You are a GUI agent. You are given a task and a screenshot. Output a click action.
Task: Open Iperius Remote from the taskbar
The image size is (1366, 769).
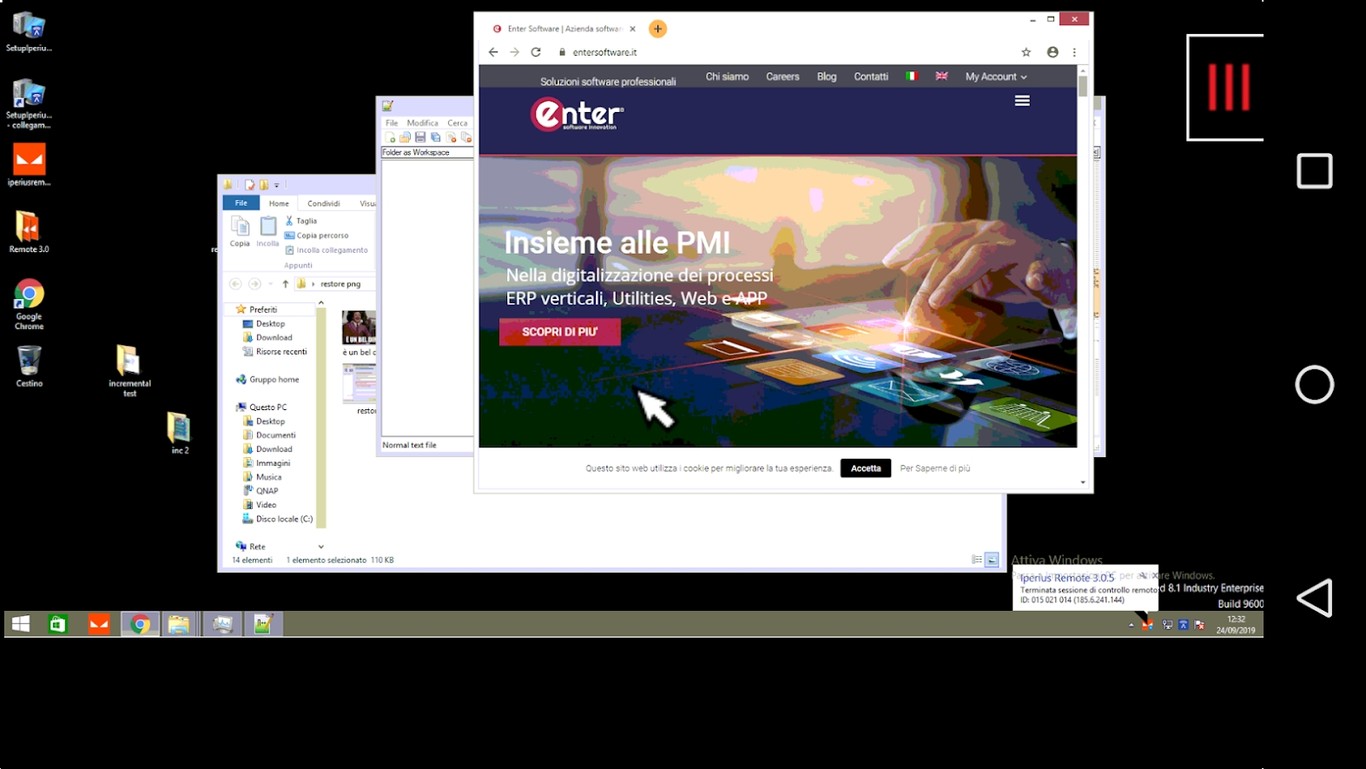[x=98, y=624]
